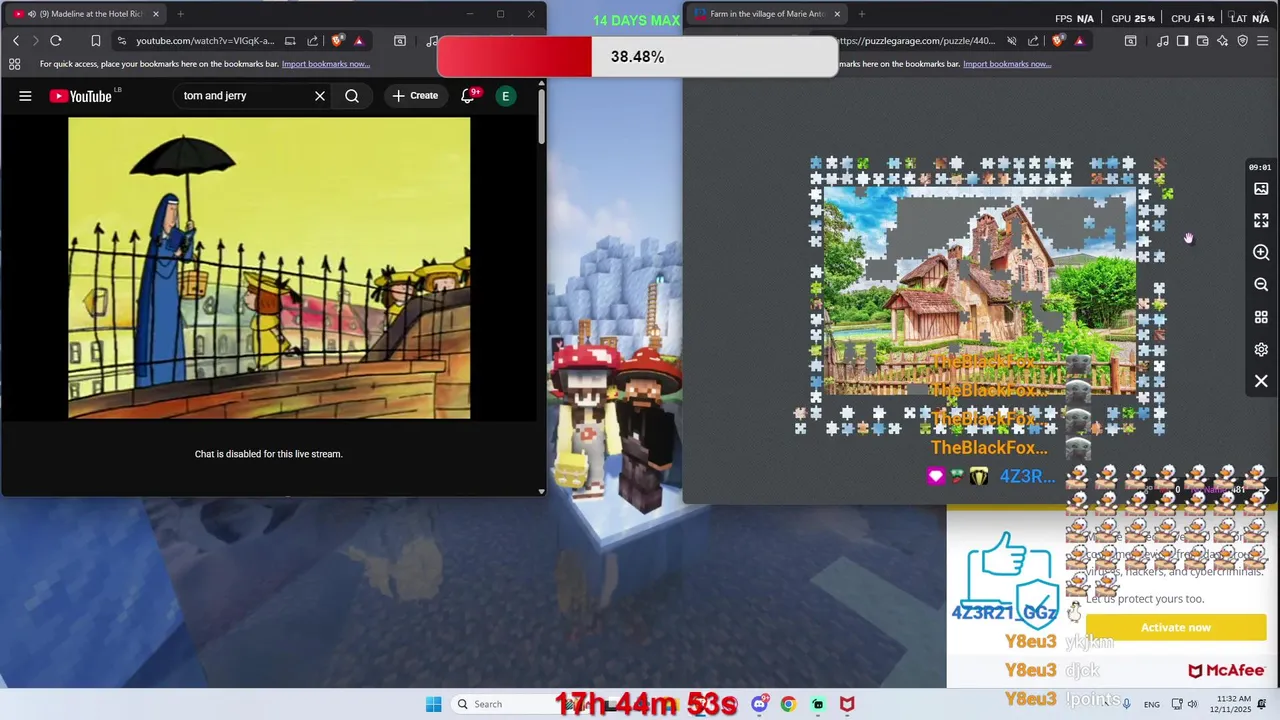Viewport: 1280px width, 720px height.
Task: Click the YouTube Create button
Action: coord(415,96)
